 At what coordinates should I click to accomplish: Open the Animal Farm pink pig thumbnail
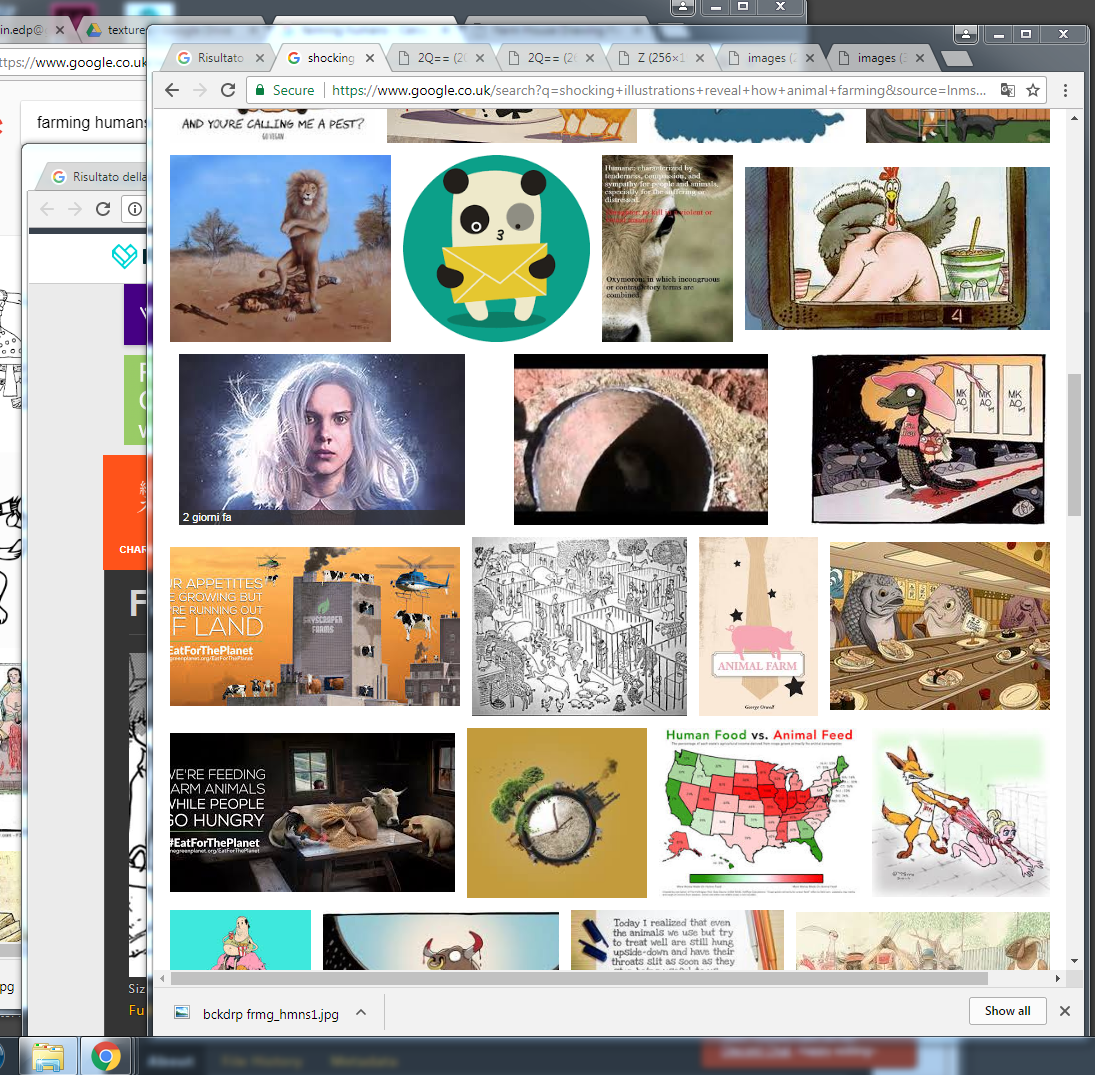[758, 626]
